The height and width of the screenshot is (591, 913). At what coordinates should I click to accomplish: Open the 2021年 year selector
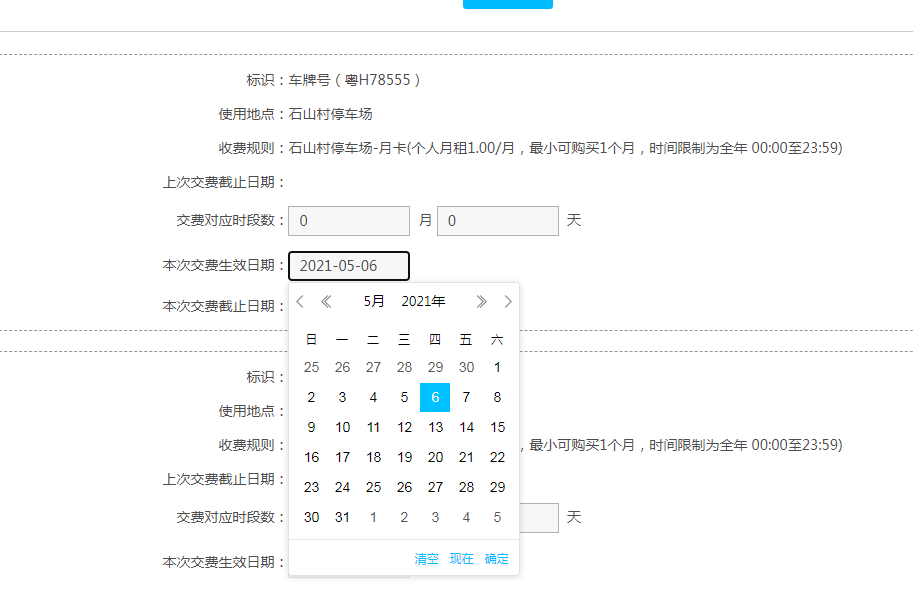pyautogui.click(x=423, y=302)
